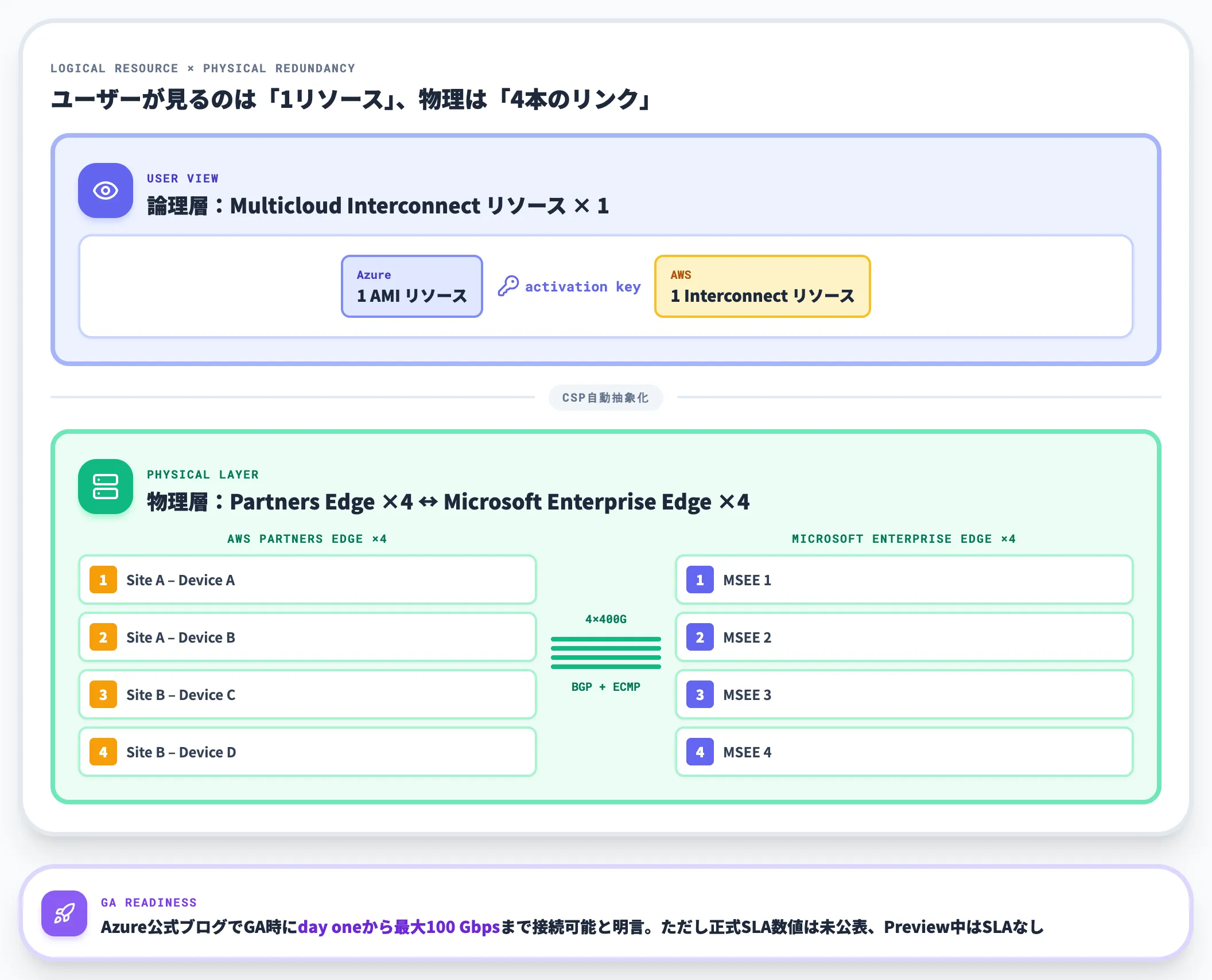This screenshot has height=980, width=1212.
Task: Click orange badge 2 of Site A – Device B
Action: [103, 637]
